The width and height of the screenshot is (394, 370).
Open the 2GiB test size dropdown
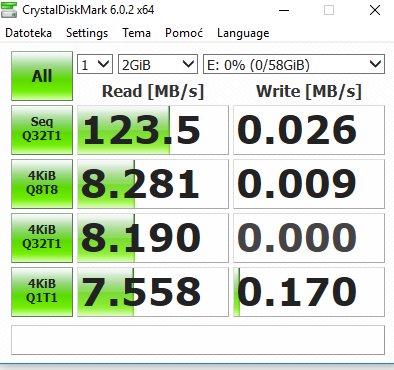158,64
